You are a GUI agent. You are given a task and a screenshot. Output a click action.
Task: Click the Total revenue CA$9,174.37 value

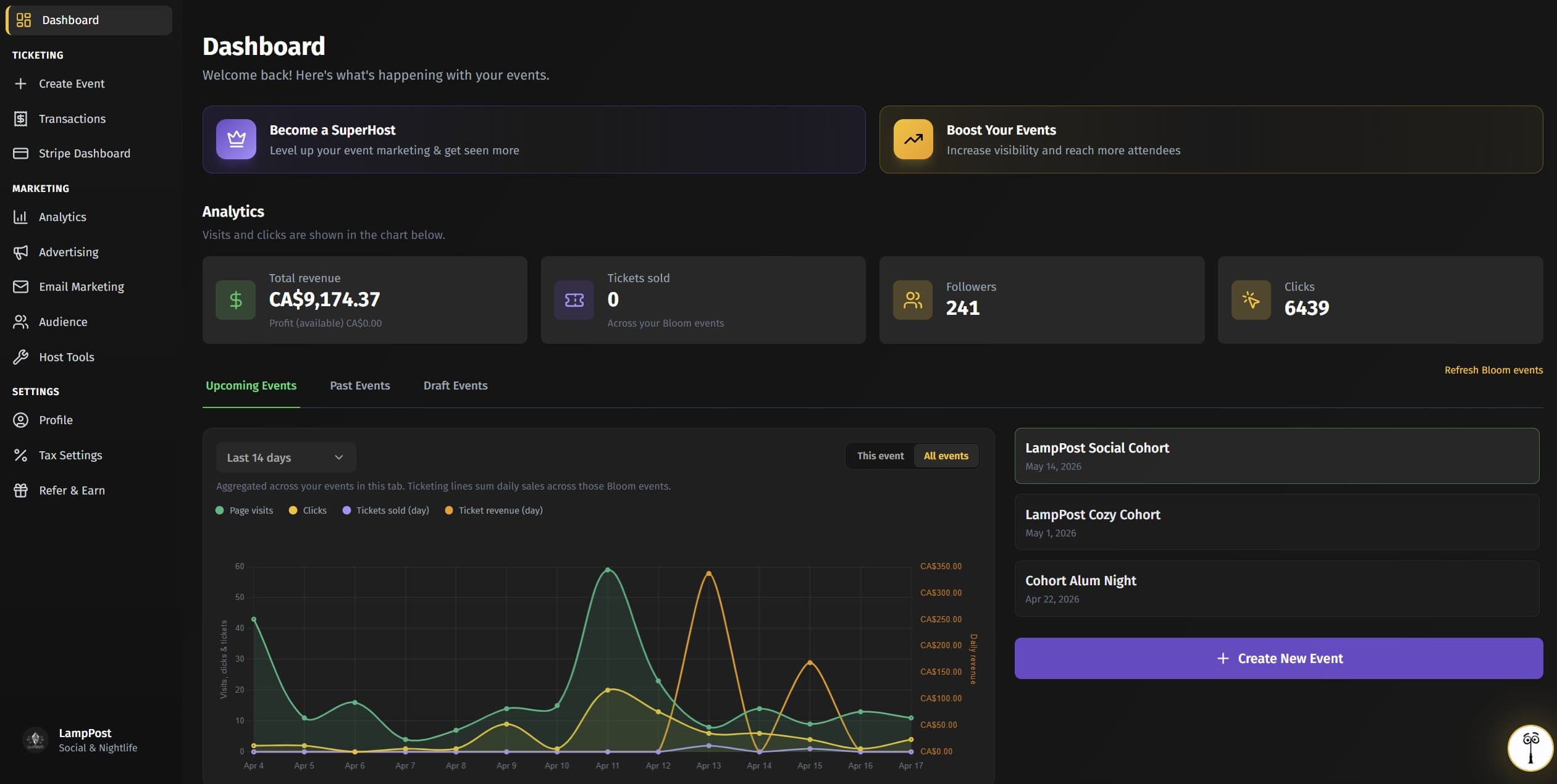tap(324, 299)
